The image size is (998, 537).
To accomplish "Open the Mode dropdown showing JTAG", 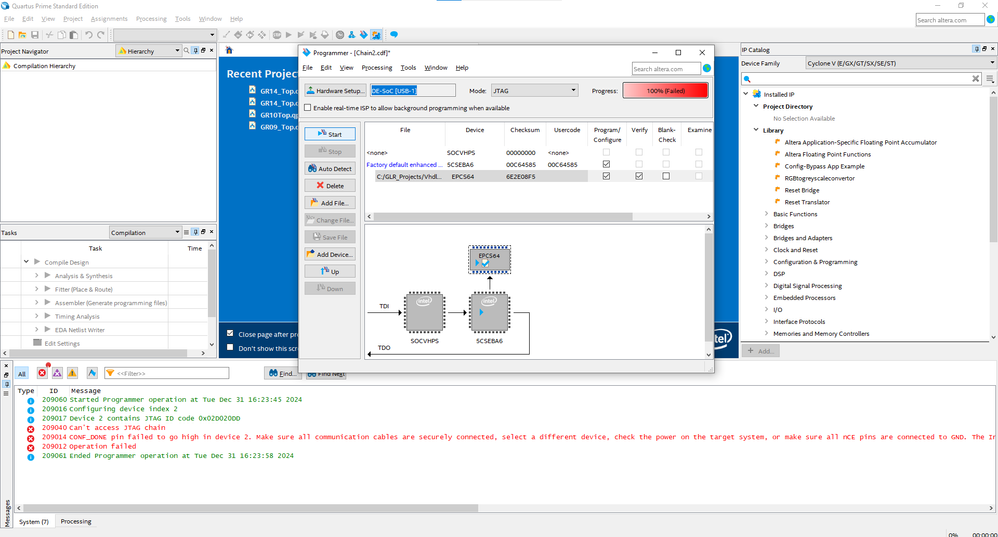I will click(x=534, y=90).
